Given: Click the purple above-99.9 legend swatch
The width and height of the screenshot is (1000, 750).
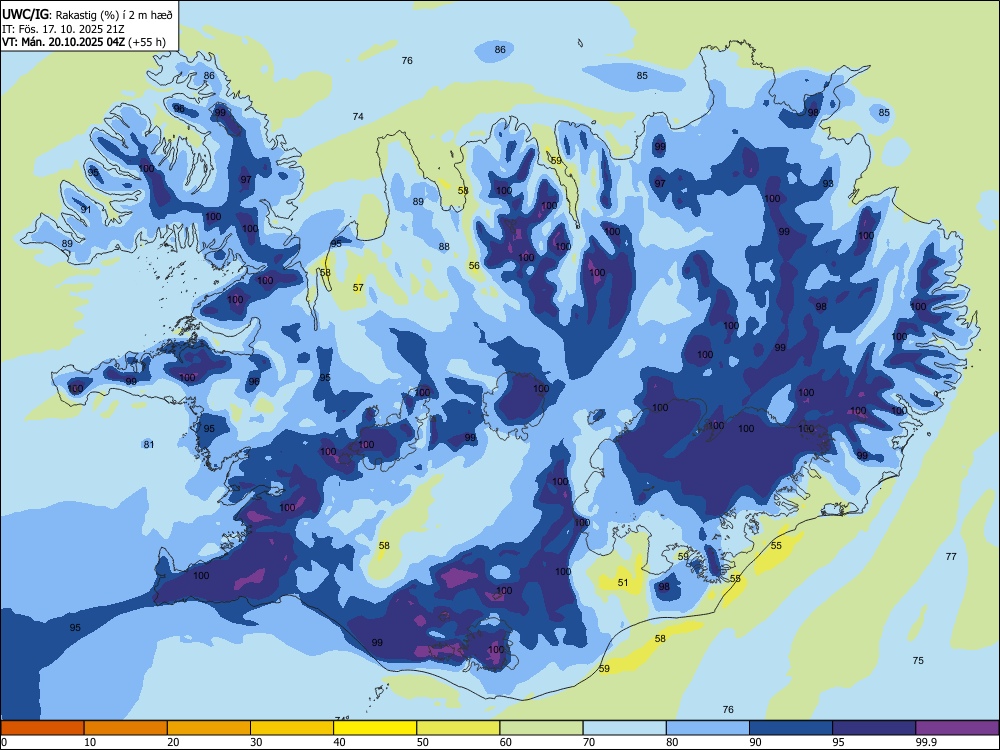Looking at the screenshot, I should [957, 728].
